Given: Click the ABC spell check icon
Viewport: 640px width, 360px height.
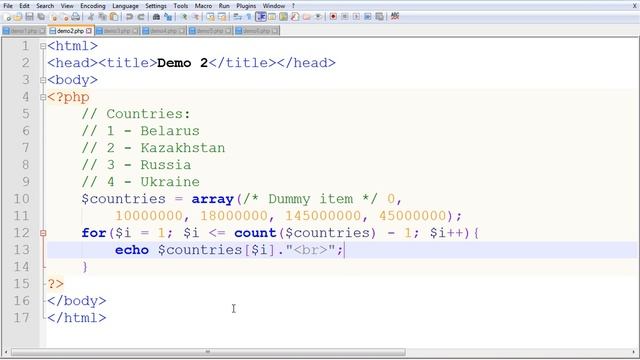Looking at the screenshot, I should coord(395,17).
